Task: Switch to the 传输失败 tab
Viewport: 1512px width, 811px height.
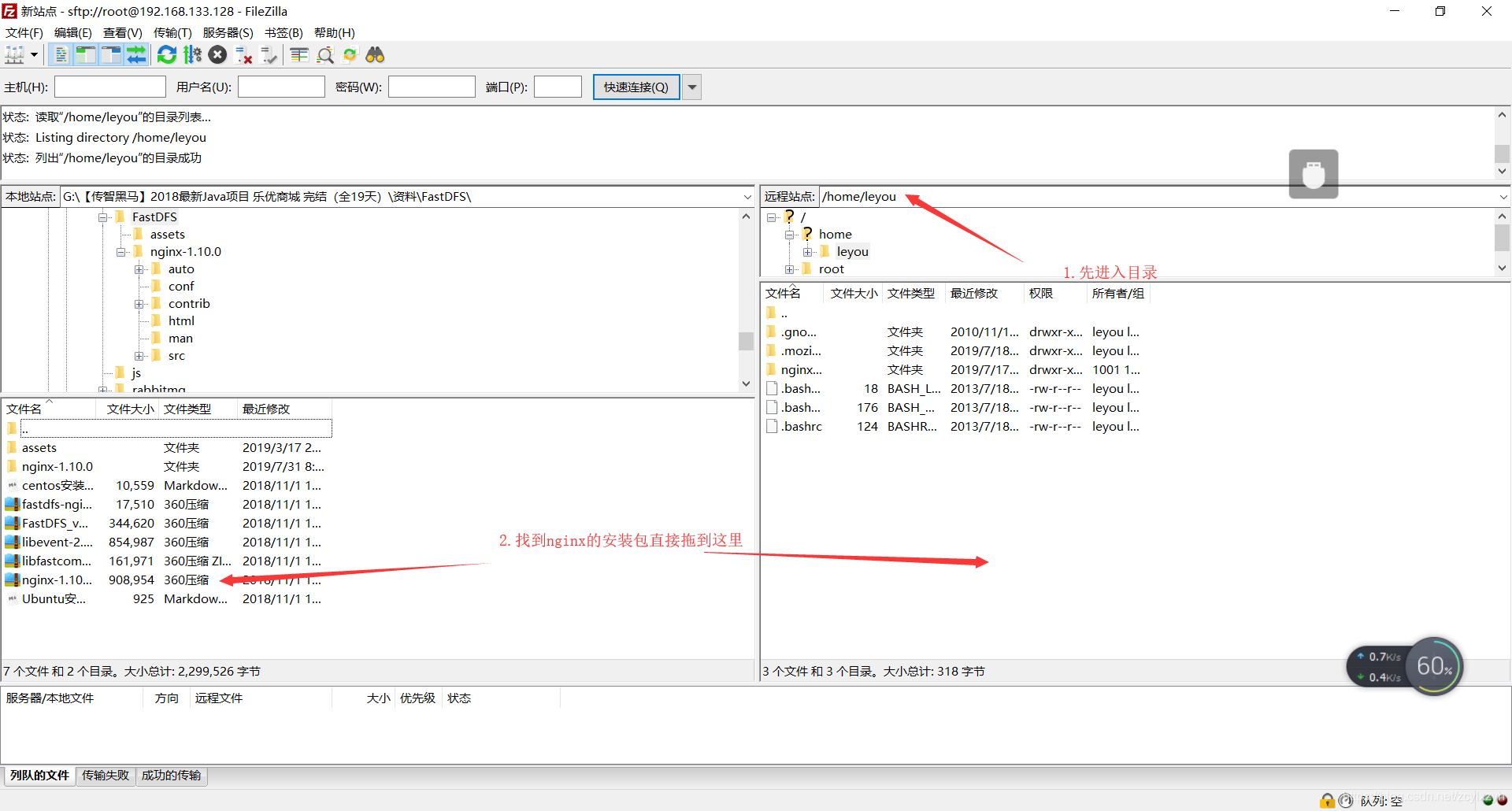Action: coord(106,776)
